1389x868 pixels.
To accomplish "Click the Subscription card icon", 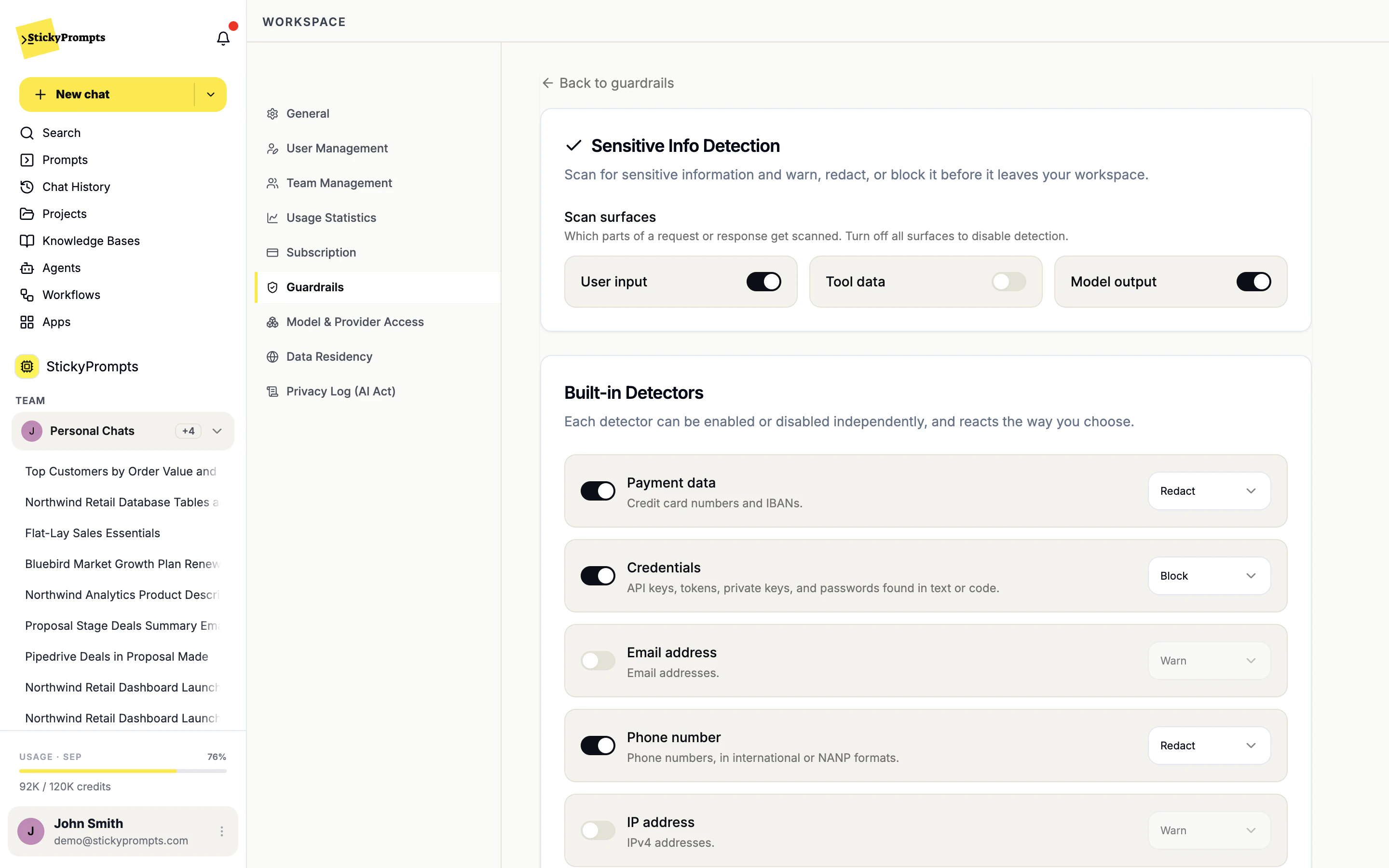I will coord(272,253).
